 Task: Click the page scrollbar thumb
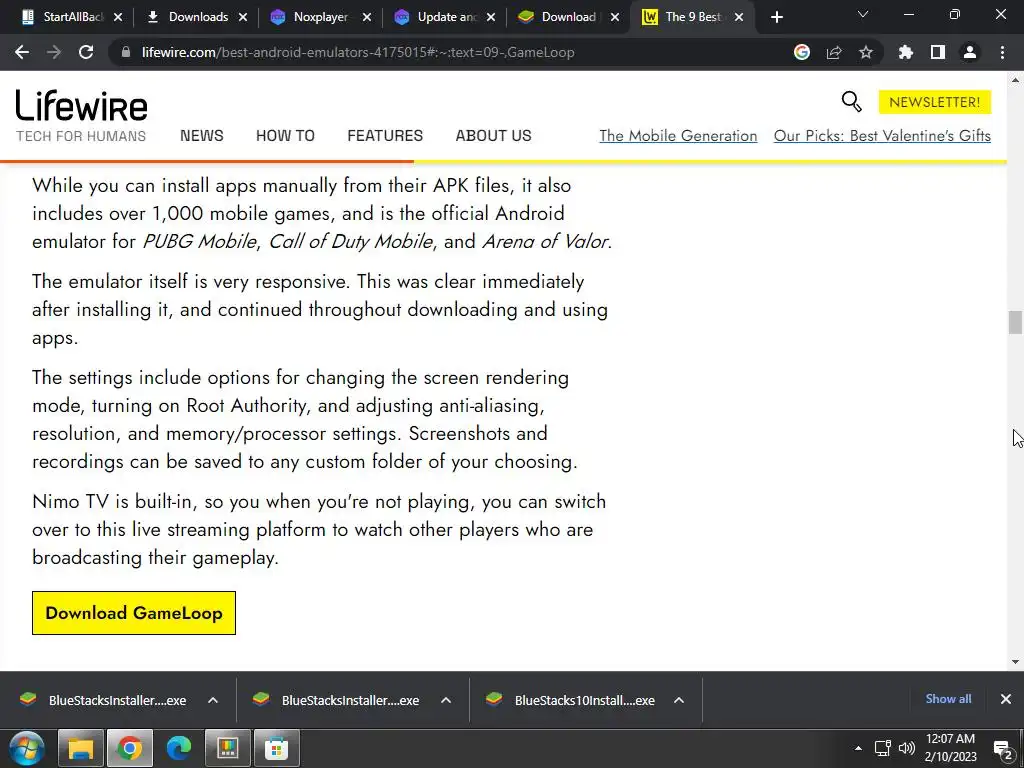(x=1015, y=323)
